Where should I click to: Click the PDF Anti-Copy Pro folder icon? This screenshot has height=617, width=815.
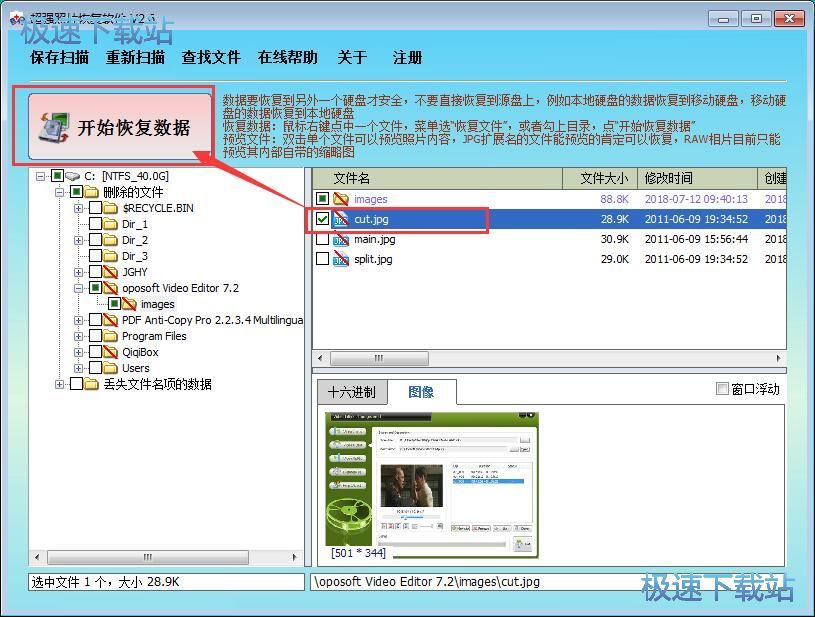point(110,320)
